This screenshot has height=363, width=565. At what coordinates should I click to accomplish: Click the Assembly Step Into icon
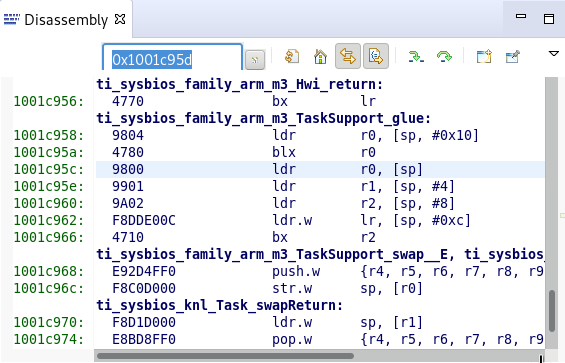click(x=416, y=57)
